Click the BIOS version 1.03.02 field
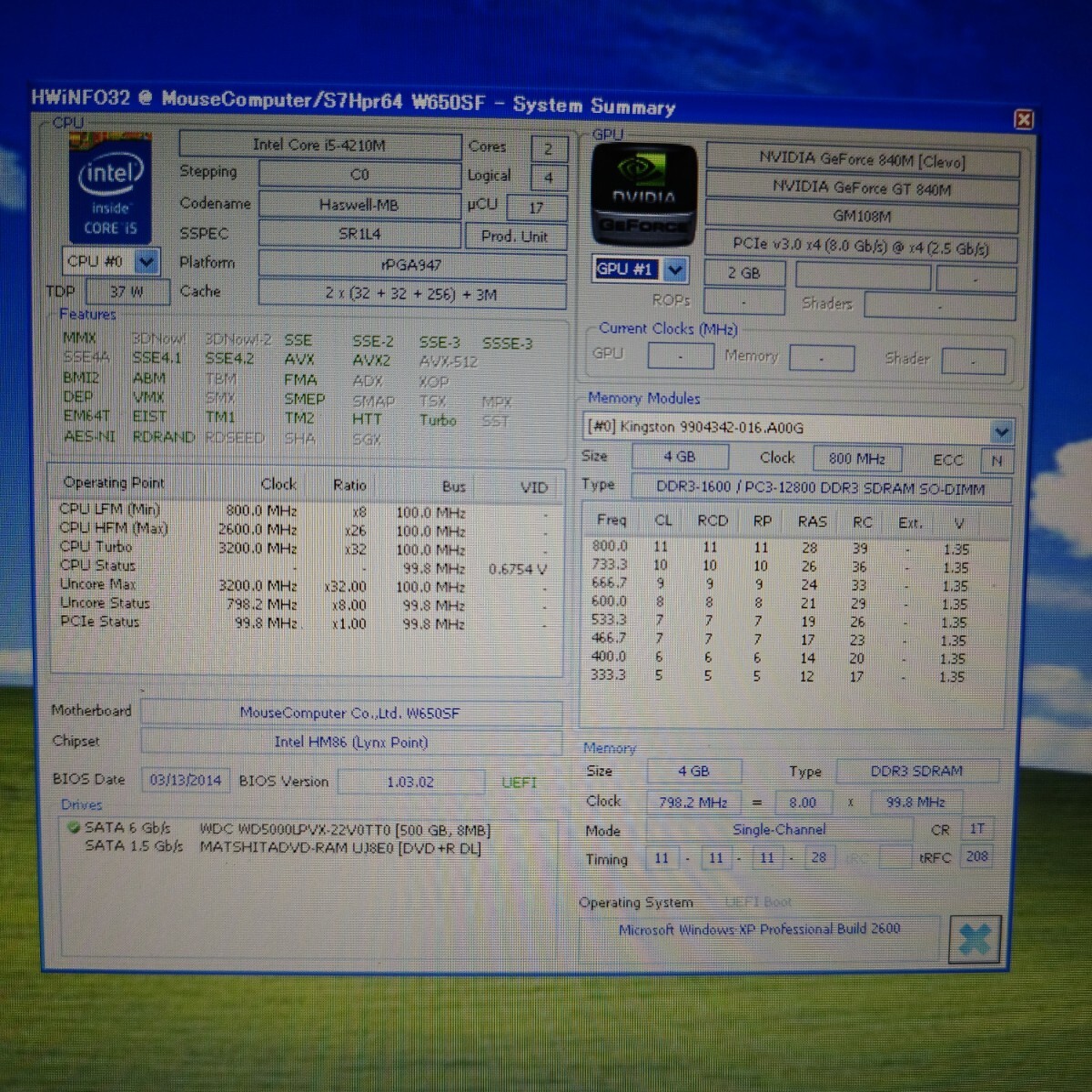 410,782
